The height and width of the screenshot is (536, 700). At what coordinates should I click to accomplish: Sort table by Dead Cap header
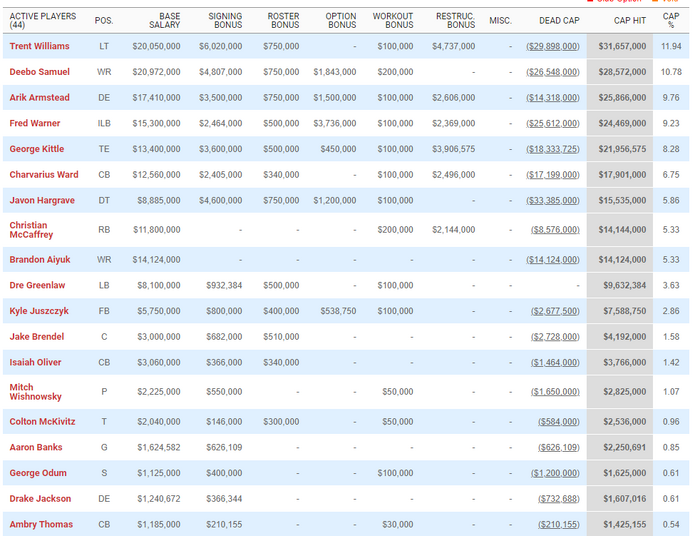pyautogui.click(x=559, y=21)
